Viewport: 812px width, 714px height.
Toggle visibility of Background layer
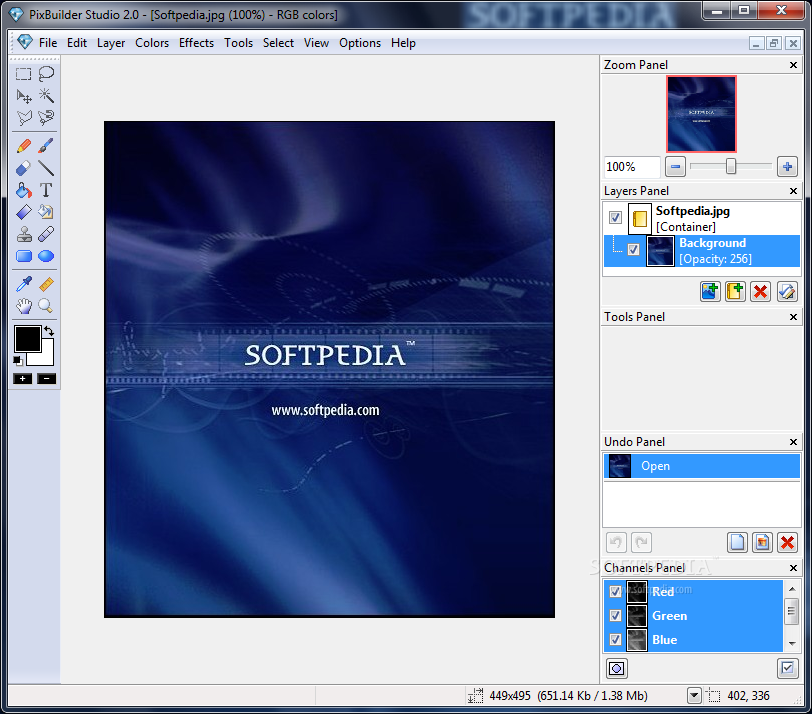tap(633, 250)
